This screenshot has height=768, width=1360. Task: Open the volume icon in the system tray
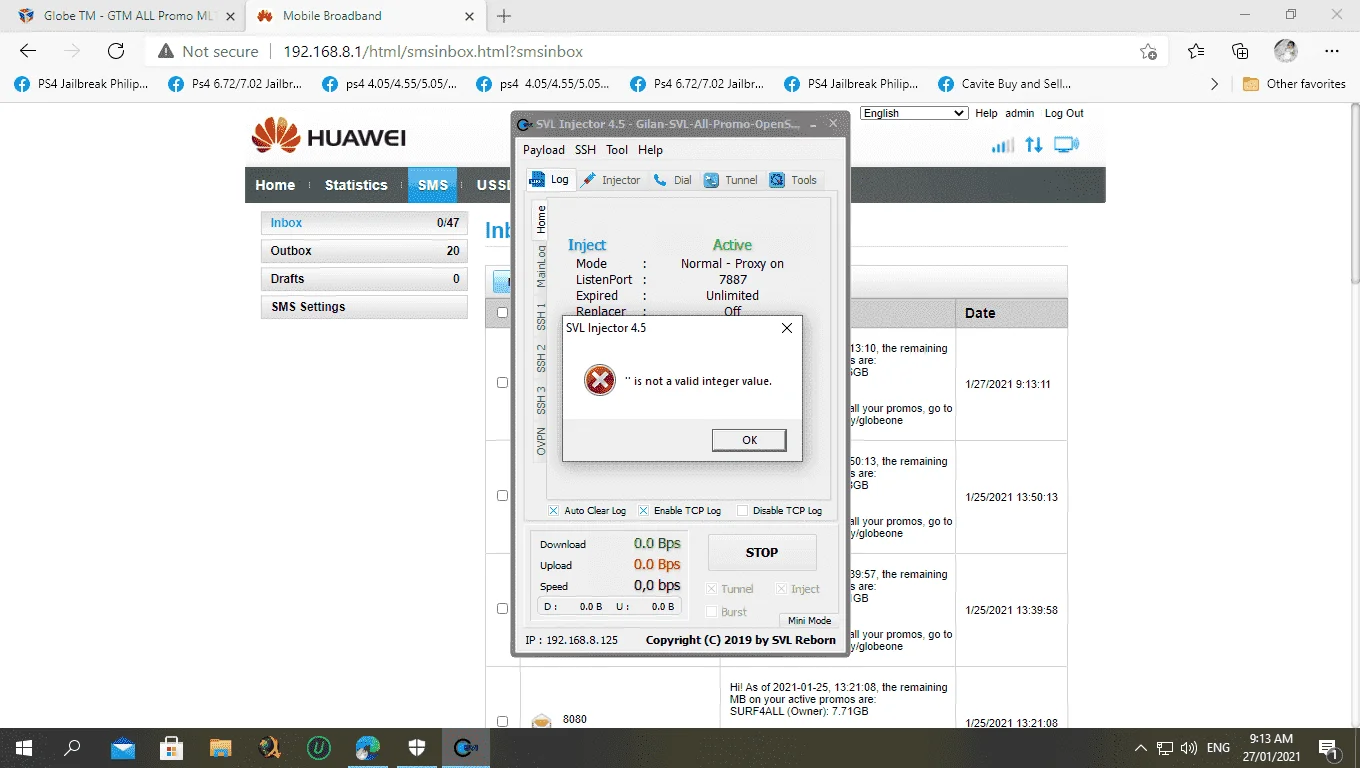pos(1189,748)
